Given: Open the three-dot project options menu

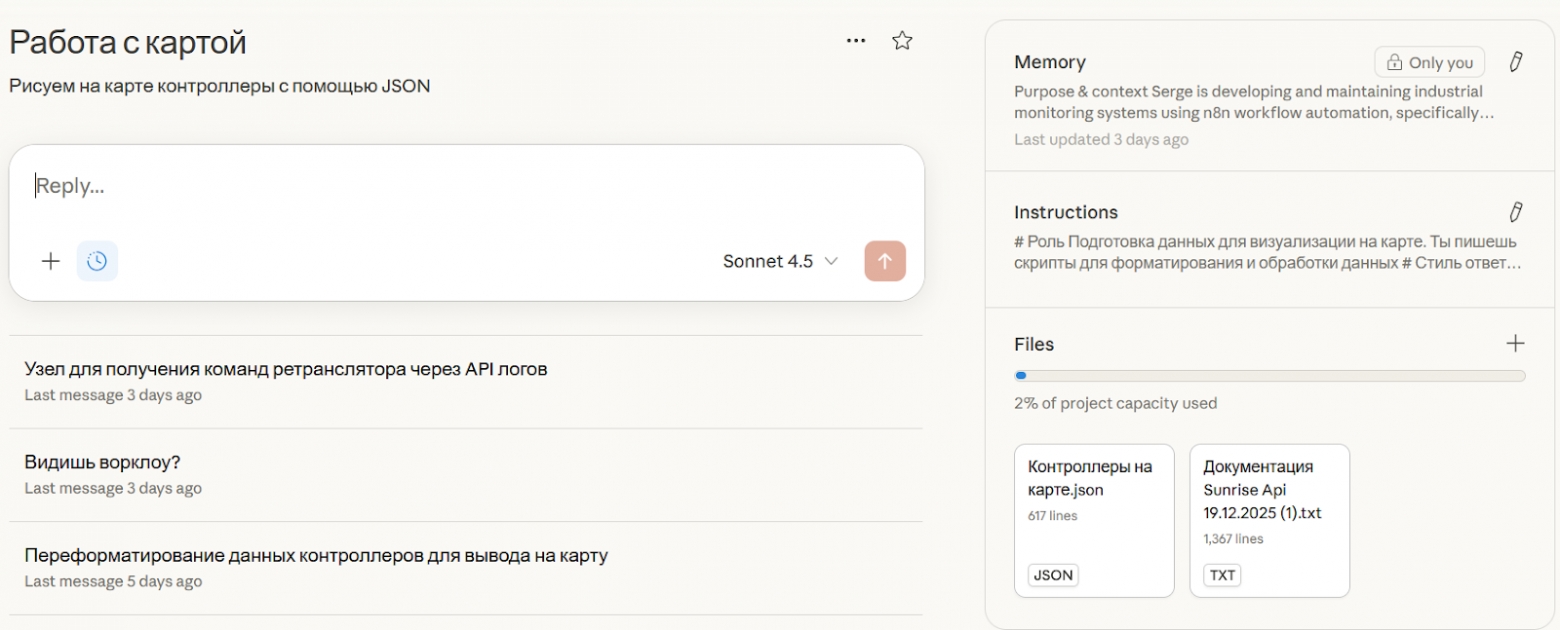Looking at the screenshot, I should click(x=856, y=41).
